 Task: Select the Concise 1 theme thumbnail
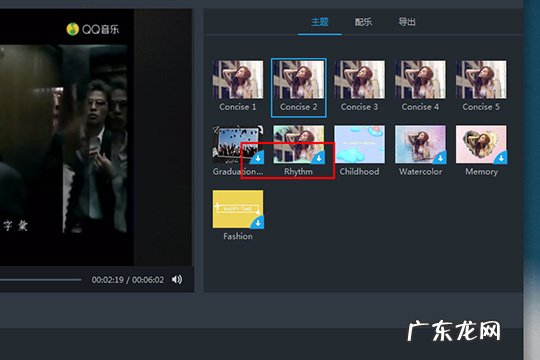coord(238,80)
